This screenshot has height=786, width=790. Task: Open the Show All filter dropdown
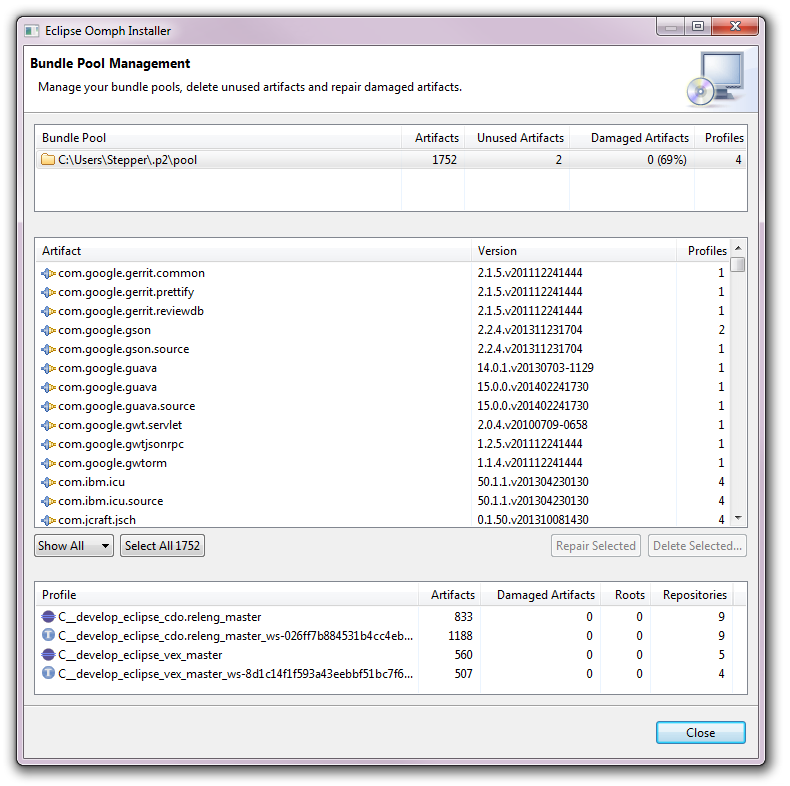click(x=74, y=546)
